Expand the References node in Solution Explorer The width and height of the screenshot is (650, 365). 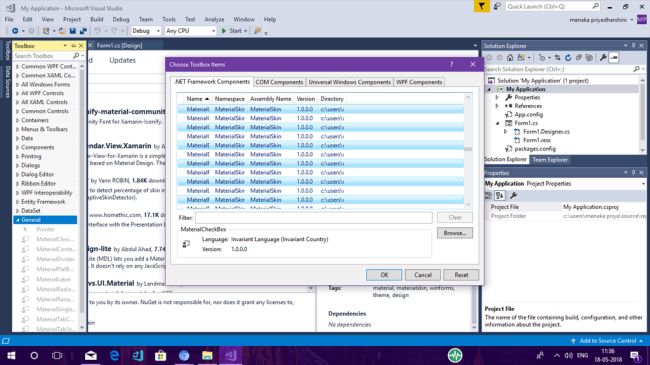click(497, 106)
